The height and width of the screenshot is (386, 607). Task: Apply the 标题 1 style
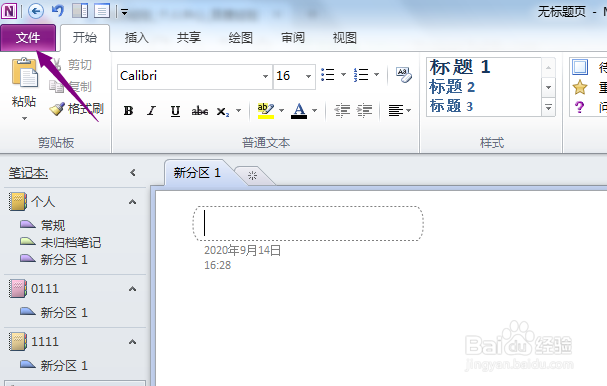(x=460, y=67)
